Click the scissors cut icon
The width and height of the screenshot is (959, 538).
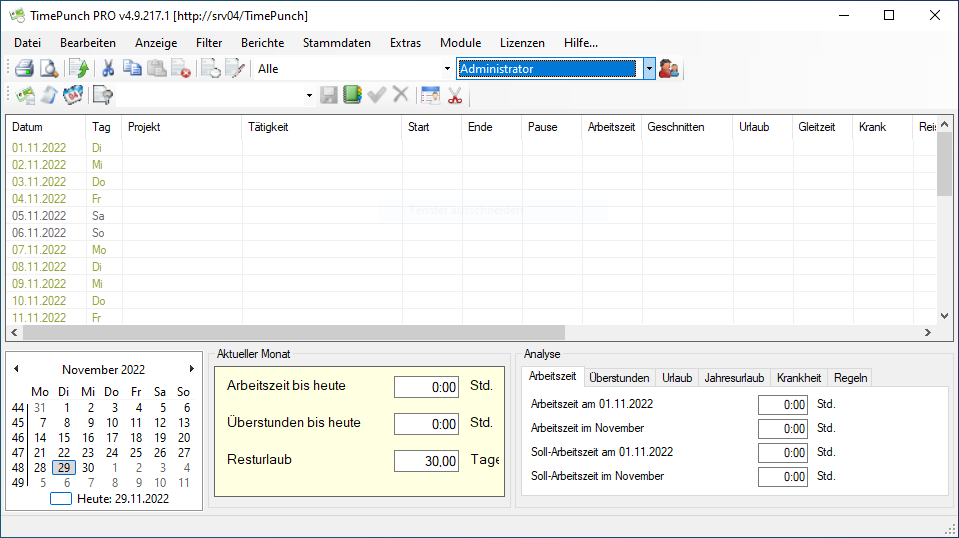coord(108,69)
